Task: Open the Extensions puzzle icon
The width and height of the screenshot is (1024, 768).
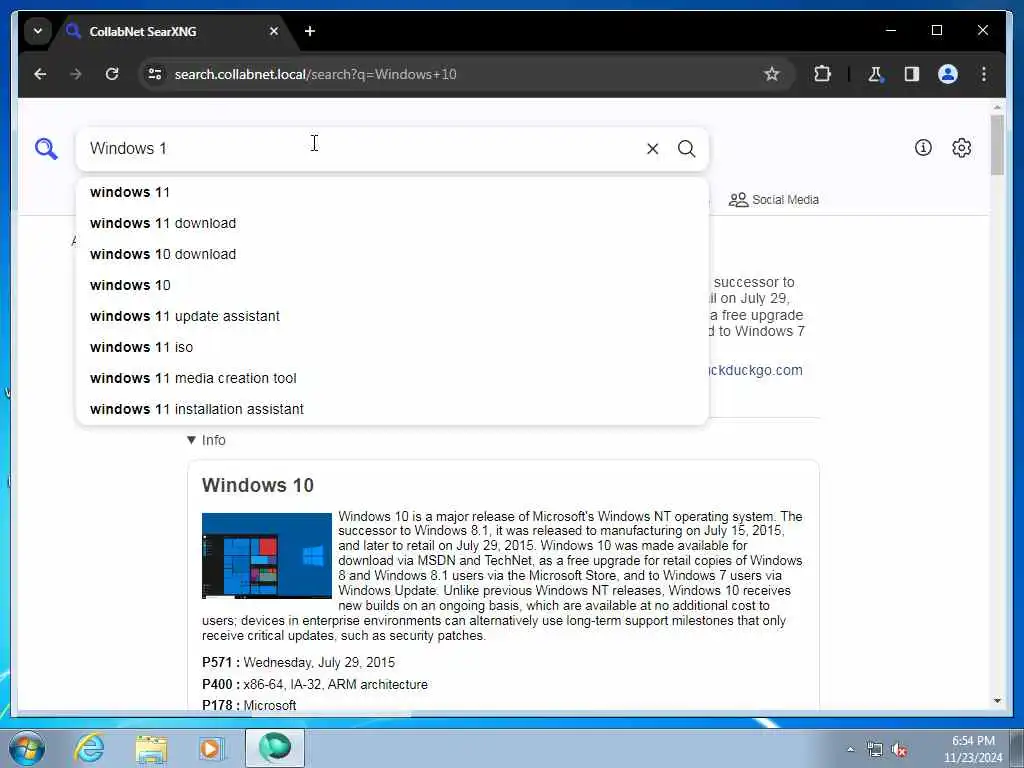Action: click(x=822, y=74)
